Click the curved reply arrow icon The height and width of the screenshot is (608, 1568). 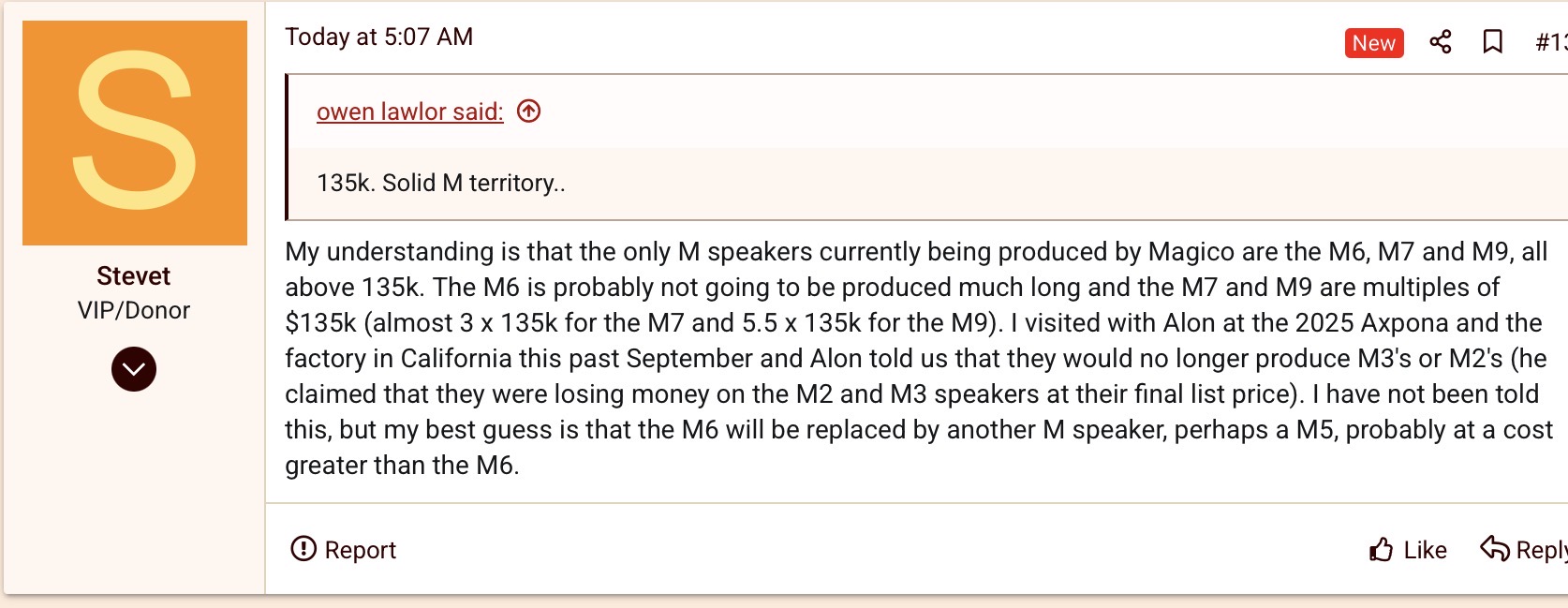[x=1494, y=549]
